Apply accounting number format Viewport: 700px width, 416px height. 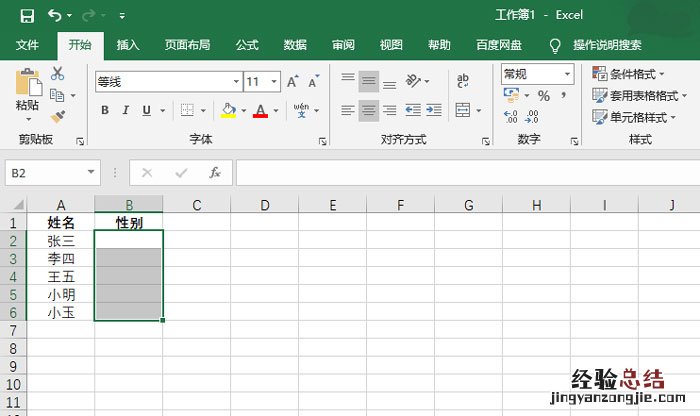coord(511,95)
